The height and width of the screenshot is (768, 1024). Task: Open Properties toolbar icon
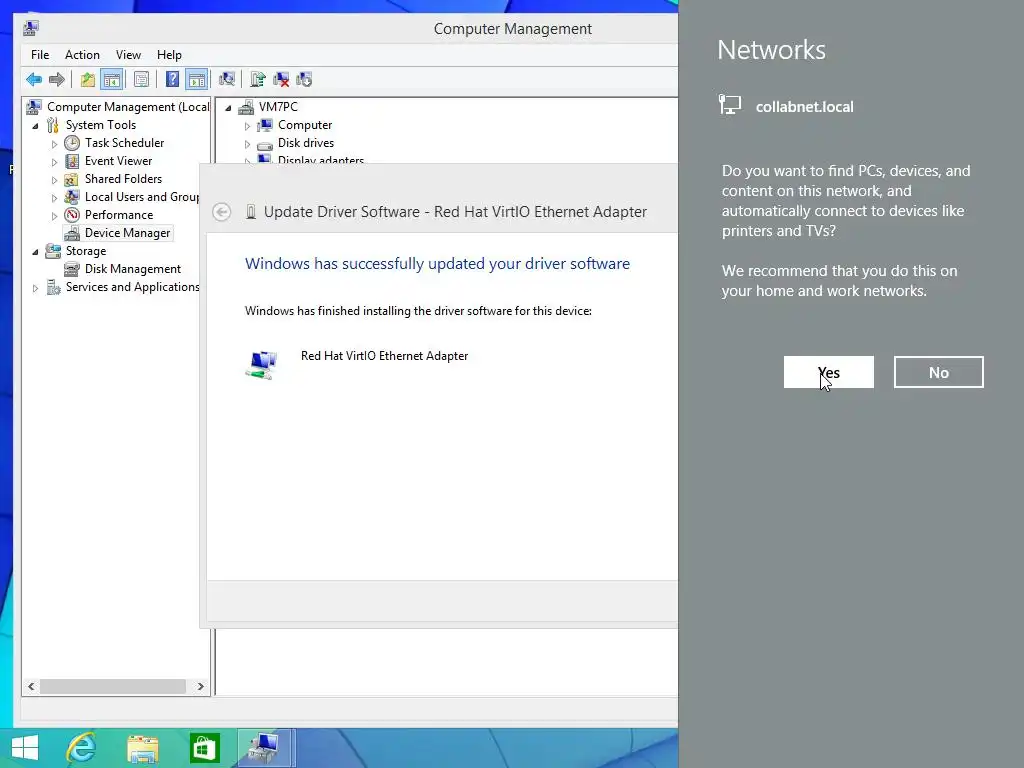tap(141, 80)
